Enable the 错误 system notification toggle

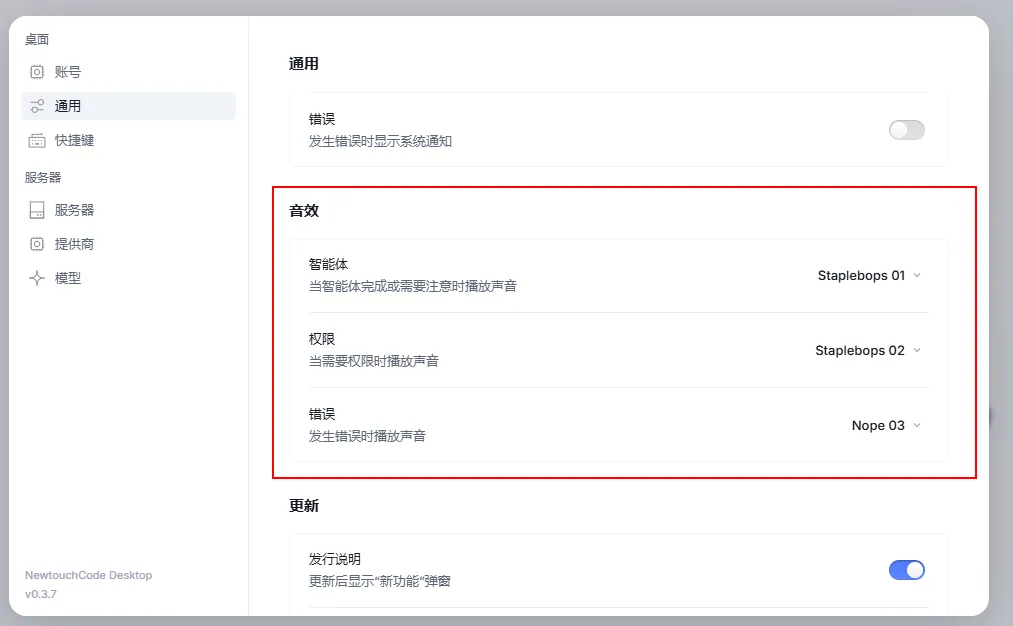(x=906, y=130)
